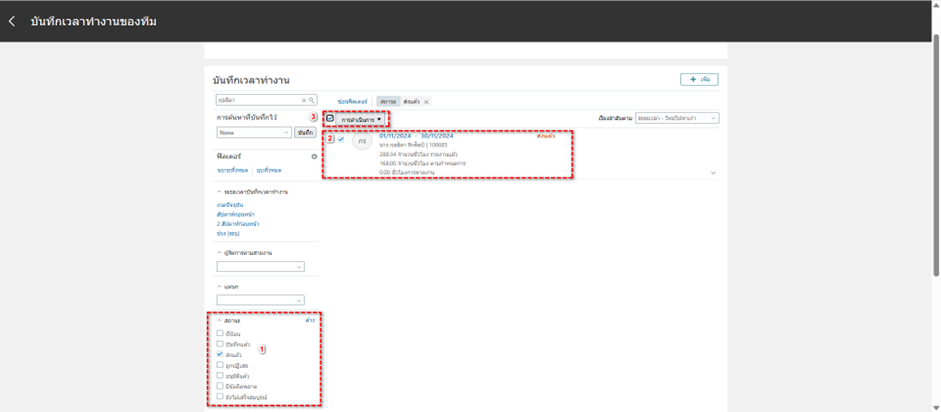Click the back arrow in the header
The width and height of the screenshot is (941, 412).
[x=12, y=21]
